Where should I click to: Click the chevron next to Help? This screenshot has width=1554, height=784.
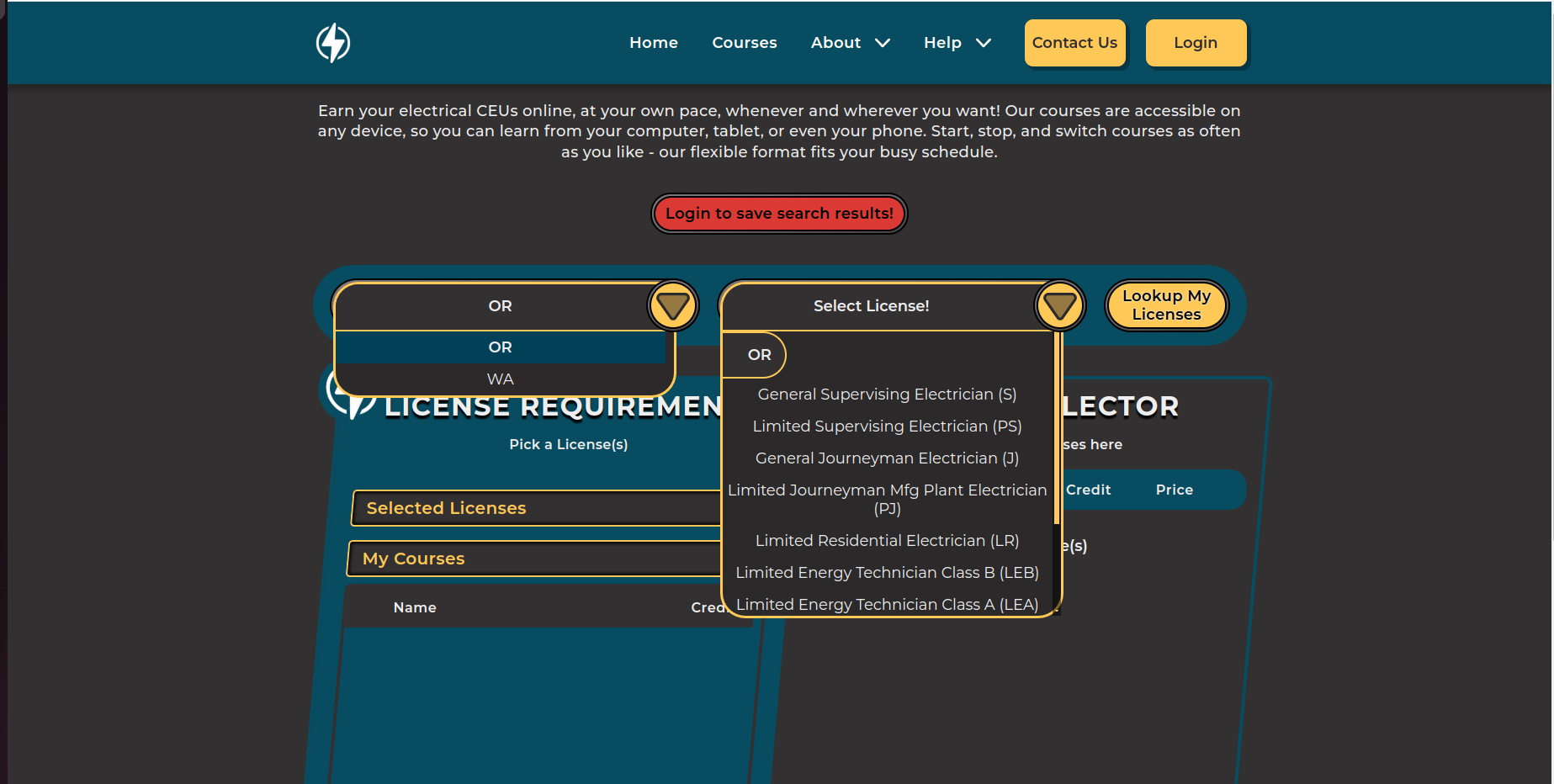point(983,43)
